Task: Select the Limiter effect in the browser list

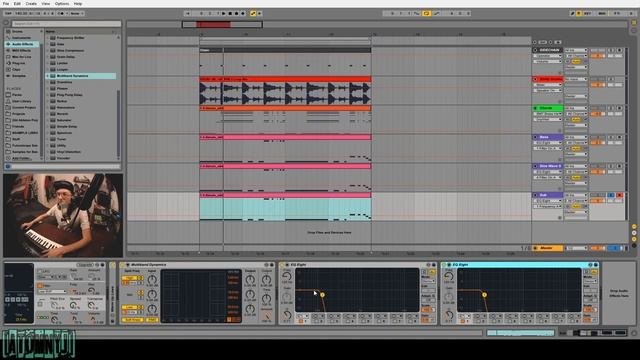Action: coord(62,63)
